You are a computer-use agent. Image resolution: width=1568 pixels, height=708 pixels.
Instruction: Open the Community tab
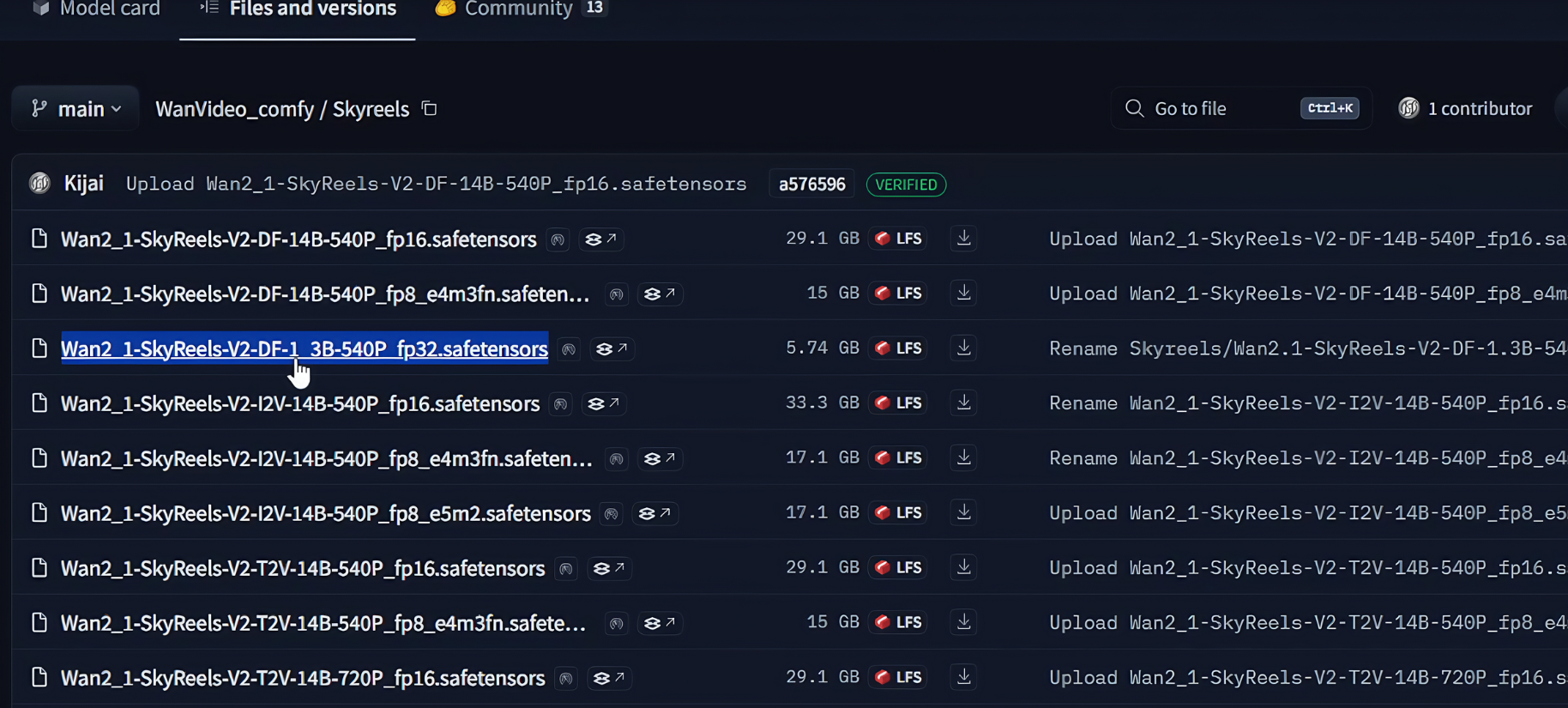(x=520, y=9)
